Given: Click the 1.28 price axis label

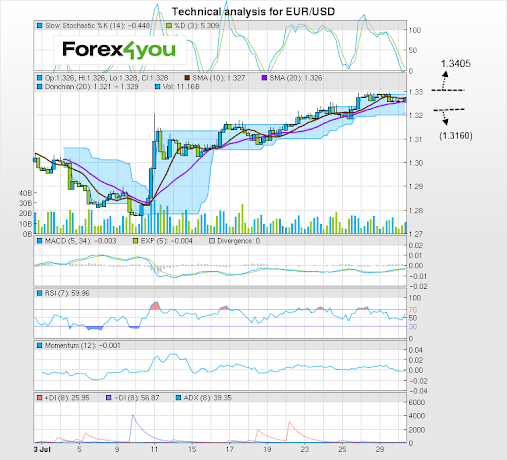Looking at the screenshot, I should tap(416, 211).
